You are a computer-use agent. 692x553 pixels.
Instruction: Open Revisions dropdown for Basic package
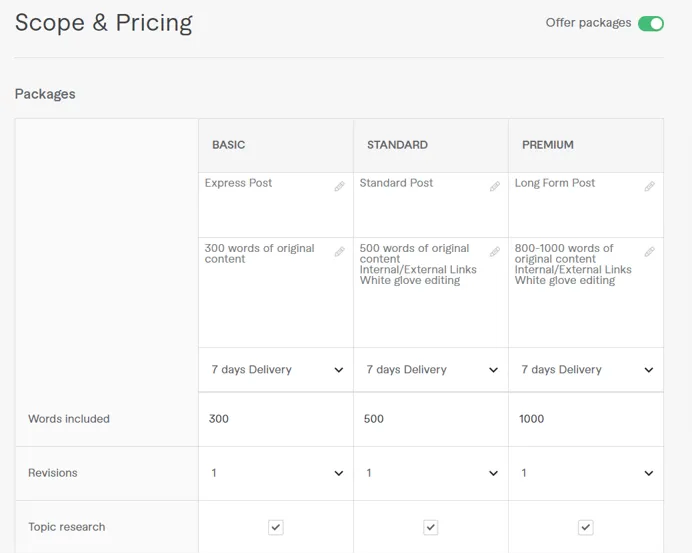click(x=276, y=473)
